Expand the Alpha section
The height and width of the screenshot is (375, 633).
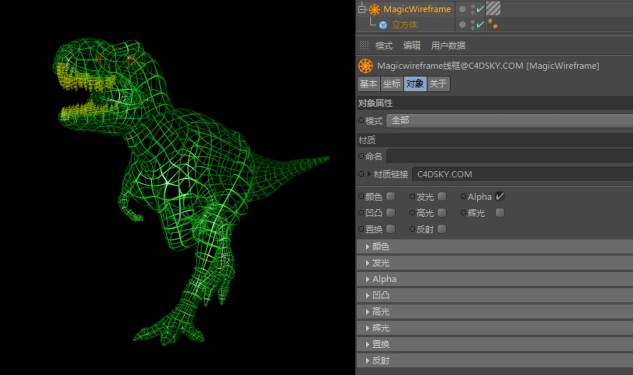tap(495, 279)
